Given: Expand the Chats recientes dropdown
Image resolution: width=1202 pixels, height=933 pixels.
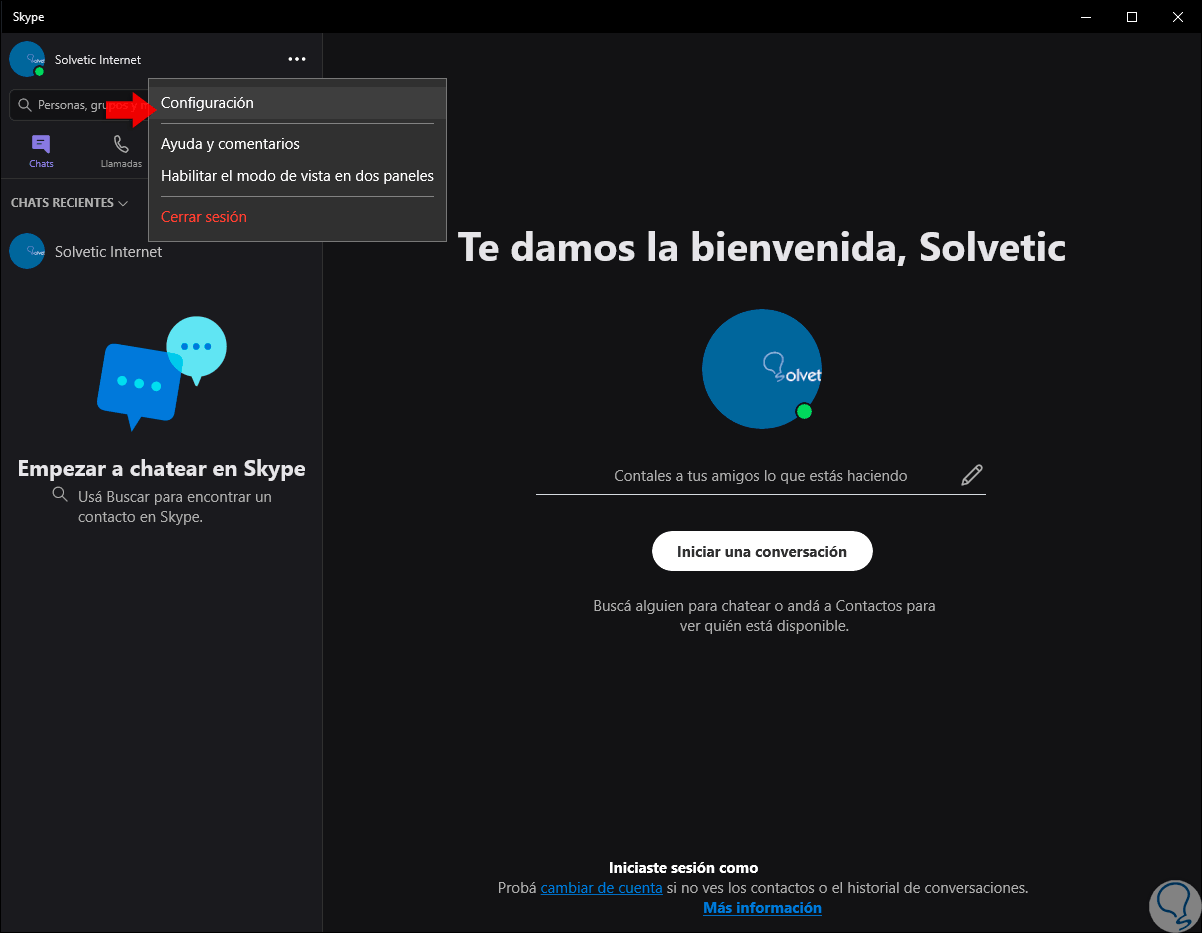Looking at the screenshot, I should click(x=69, y=203).
